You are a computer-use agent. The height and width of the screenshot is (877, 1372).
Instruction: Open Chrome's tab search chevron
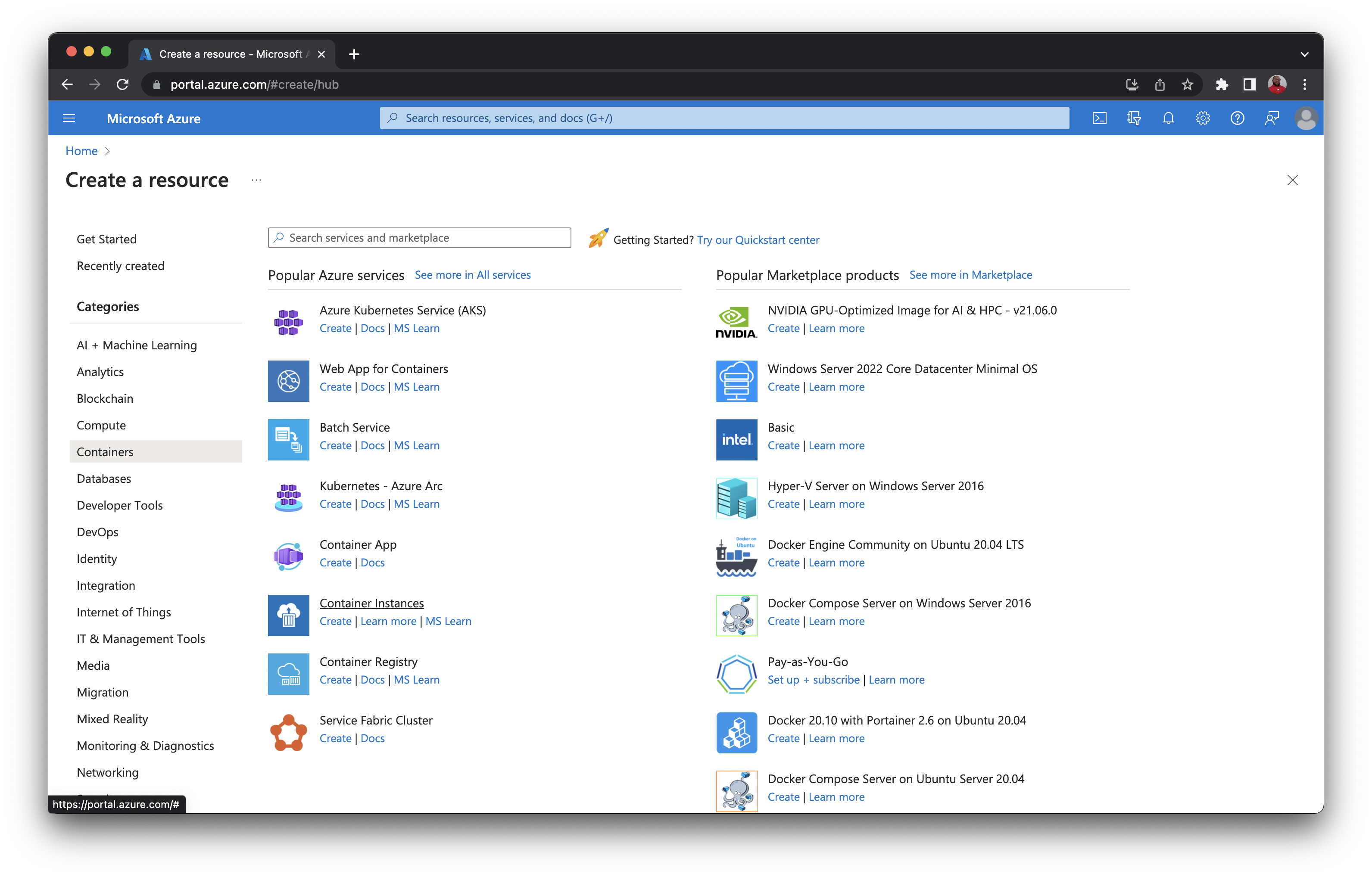1305,54
